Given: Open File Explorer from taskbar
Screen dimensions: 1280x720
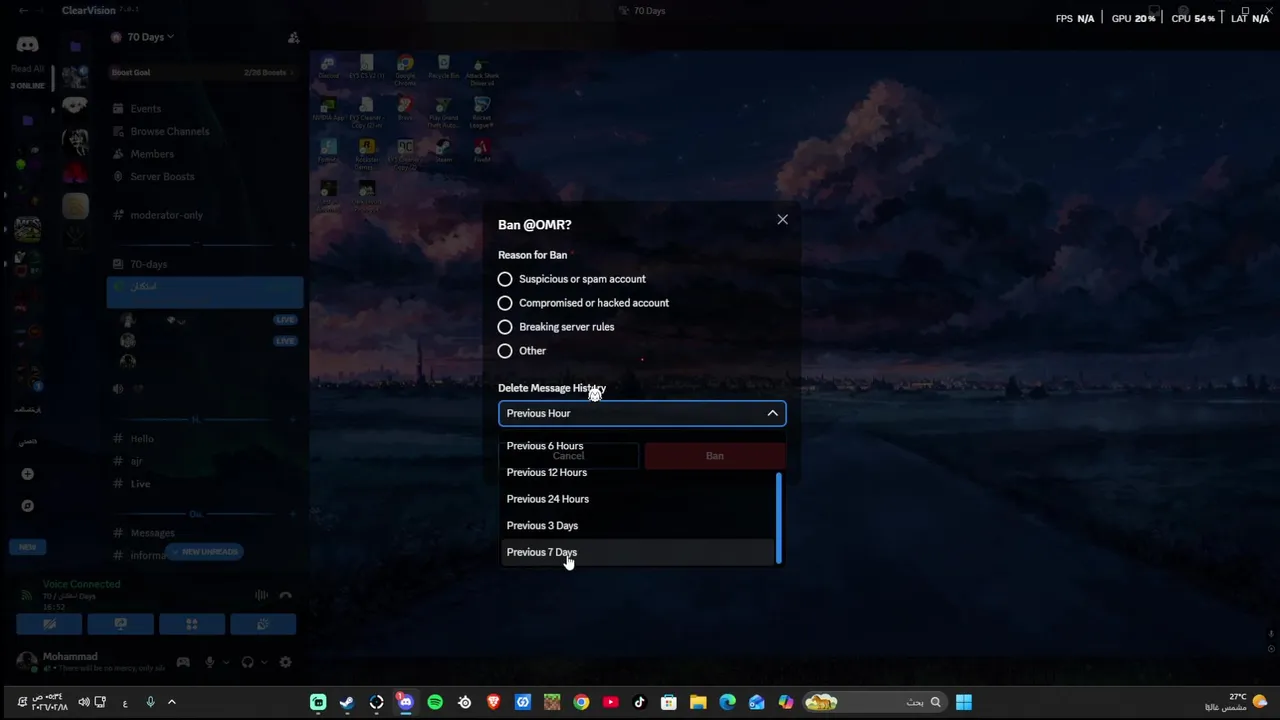Looking at the screenshot, I should (698, 702).
